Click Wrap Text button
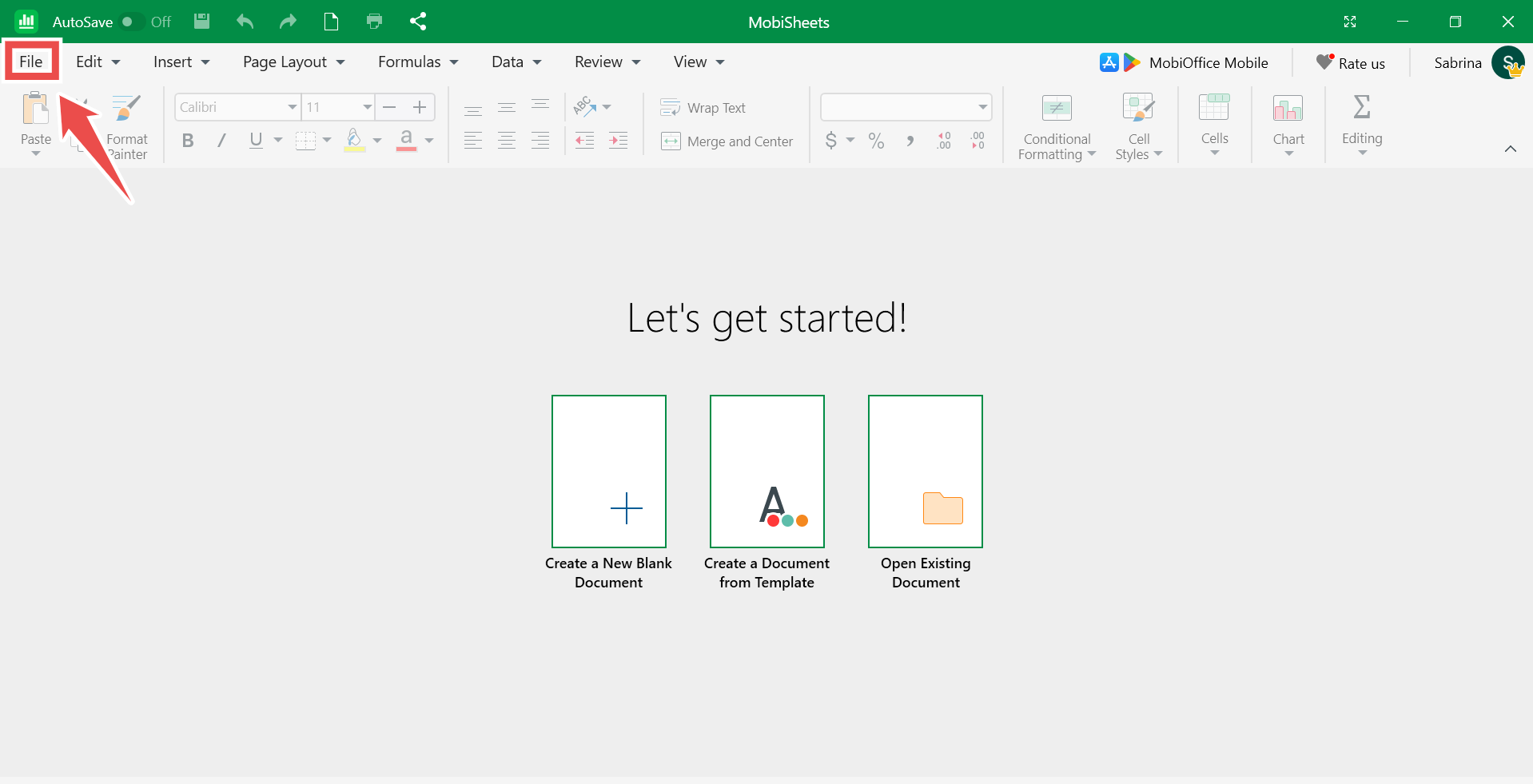The width and height of the screenshot is (1533, 784). [703, 107]
